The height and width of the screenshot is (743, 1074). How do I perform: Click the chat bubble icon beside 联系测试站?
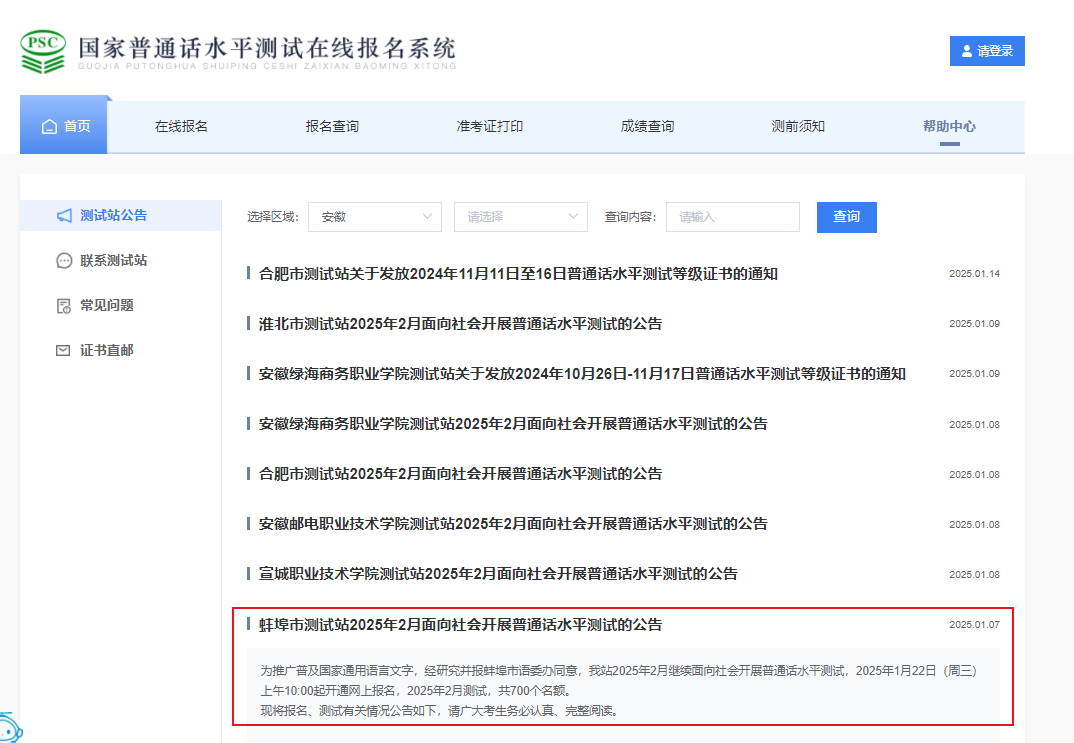coord(64,261)
